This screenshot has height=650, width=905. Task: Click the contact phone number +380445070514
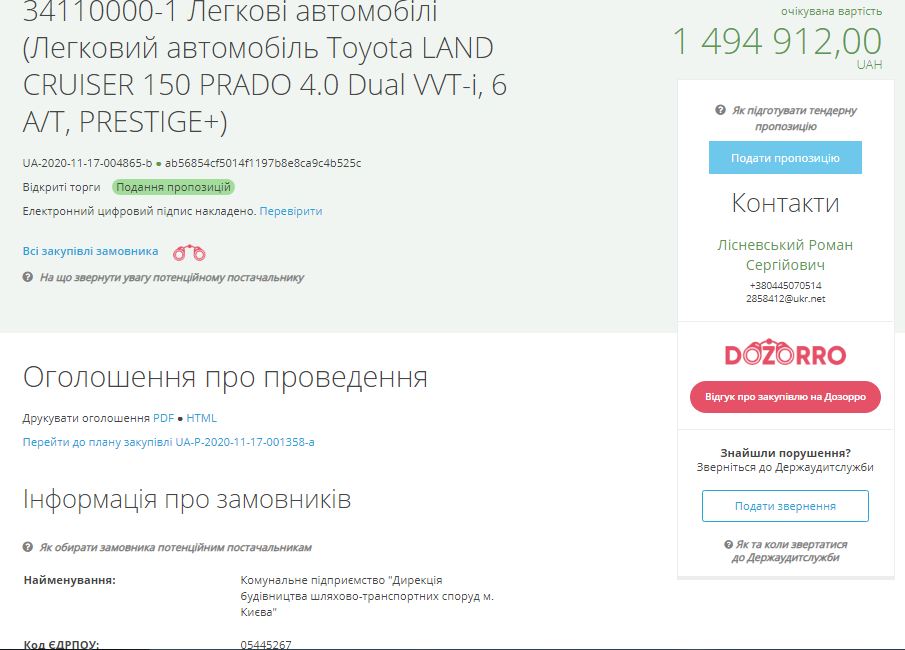pyautogui.click(x=785, y=285)
